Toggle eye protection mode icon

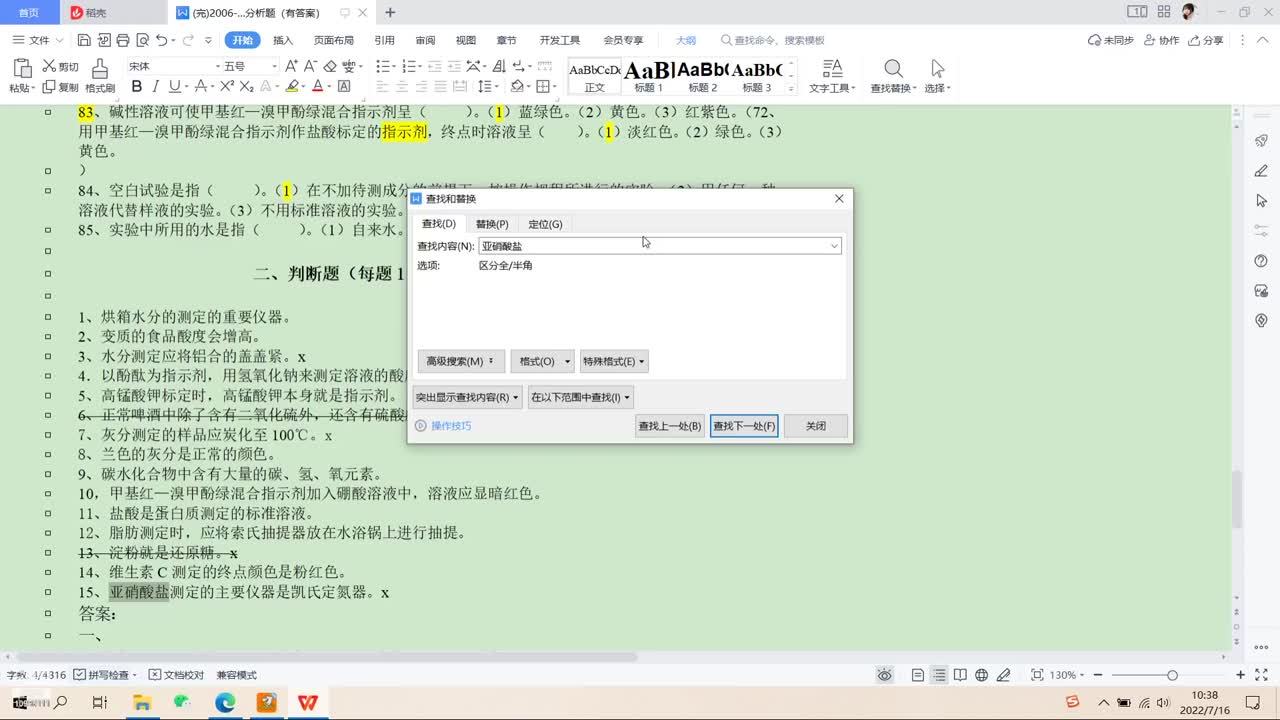coord(884,675)
